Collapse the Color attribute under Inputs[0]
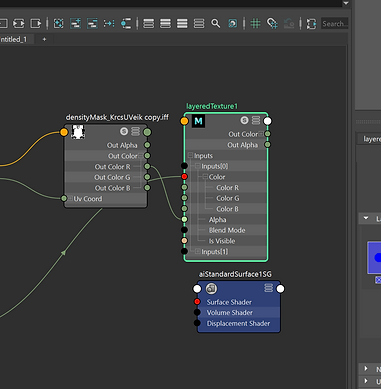 coord(205,177)
